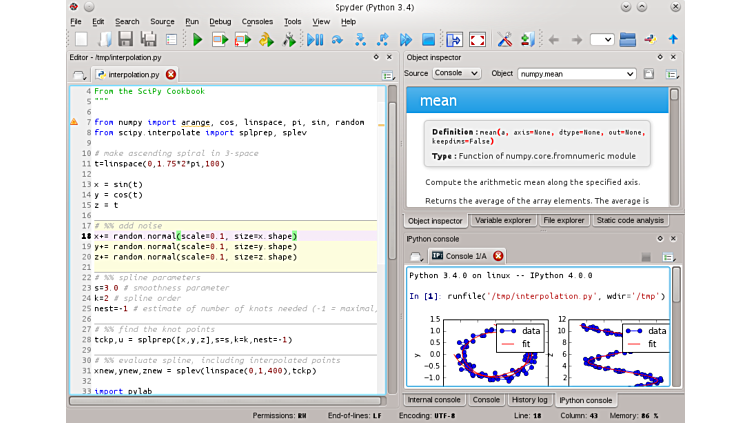Switch to the Variable explorer tab
Screen dimensions: 752x423
coord(503,220)
